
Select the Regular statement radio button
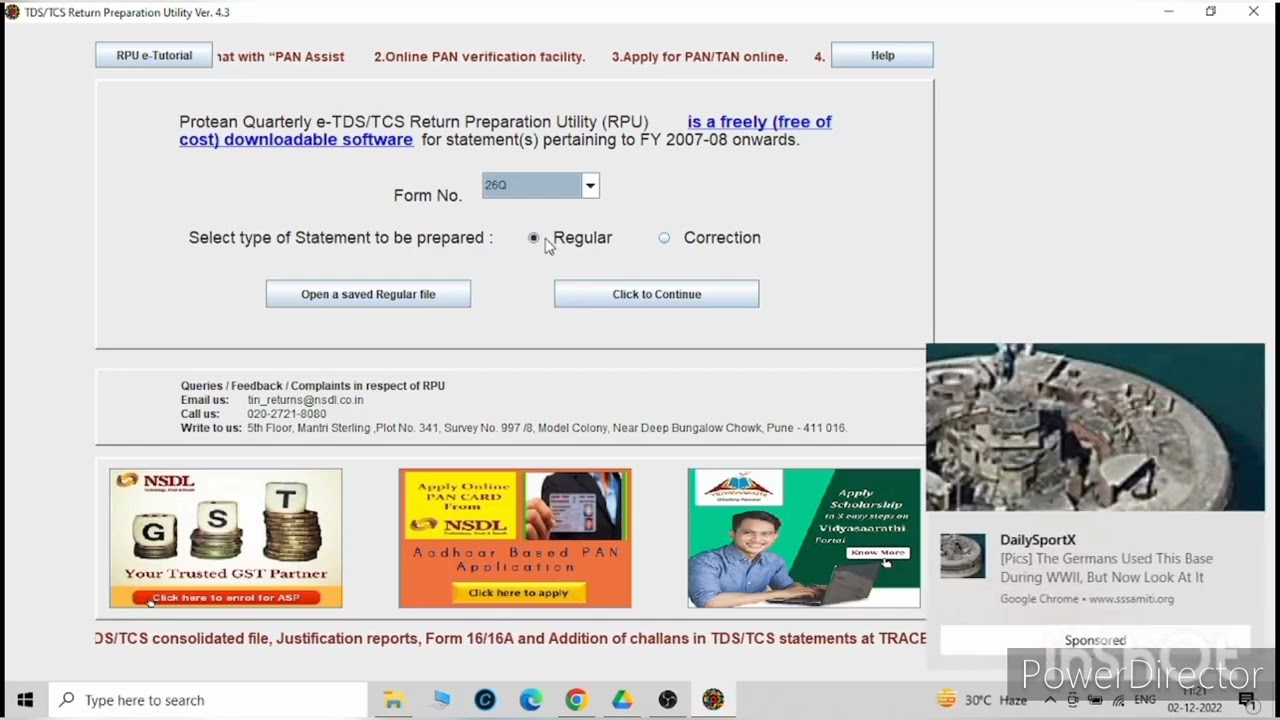pyautogui.click(x=533, y=238)
